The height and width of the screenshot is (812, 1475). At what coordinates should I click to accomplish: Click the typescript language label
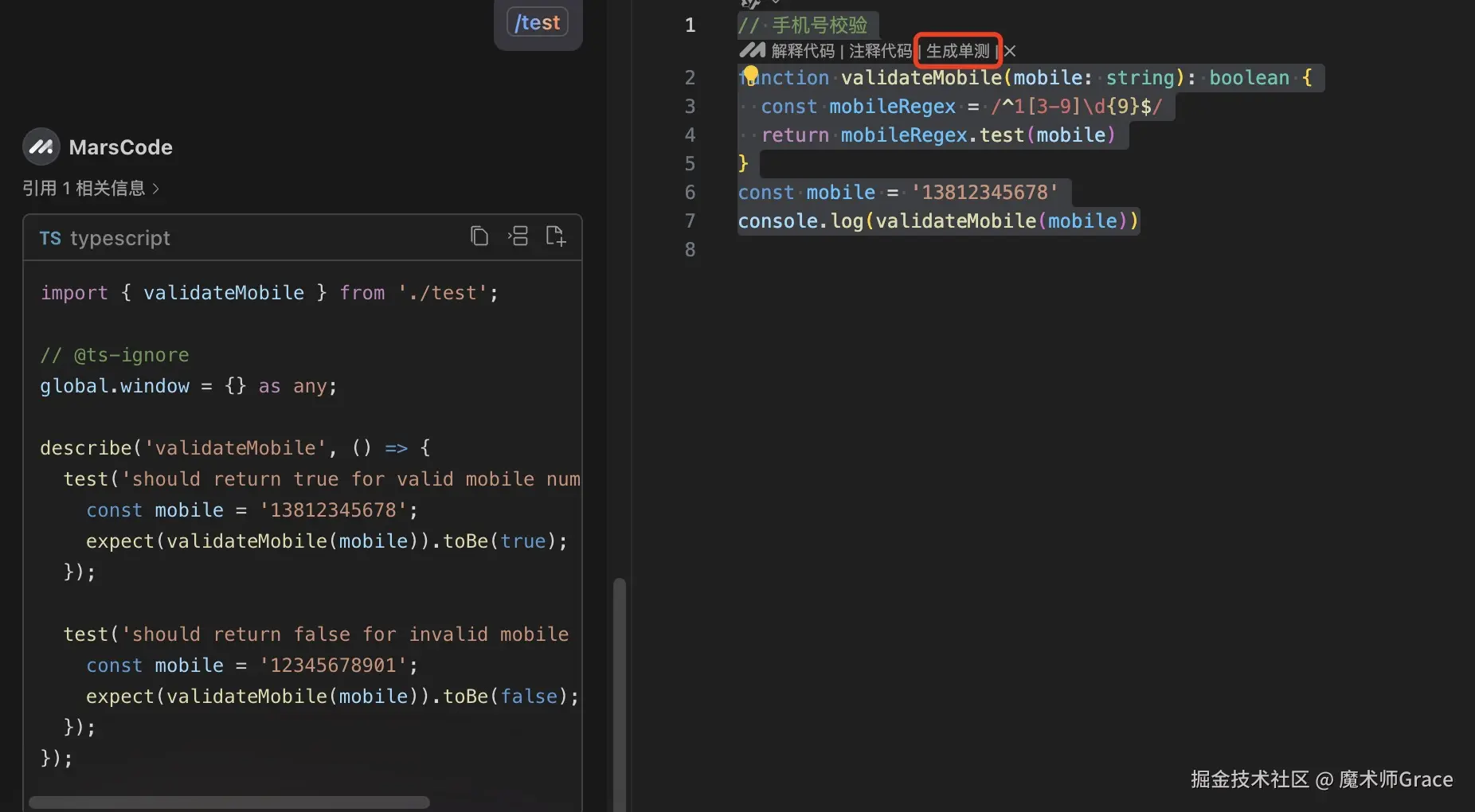click(x=120, y=238)
